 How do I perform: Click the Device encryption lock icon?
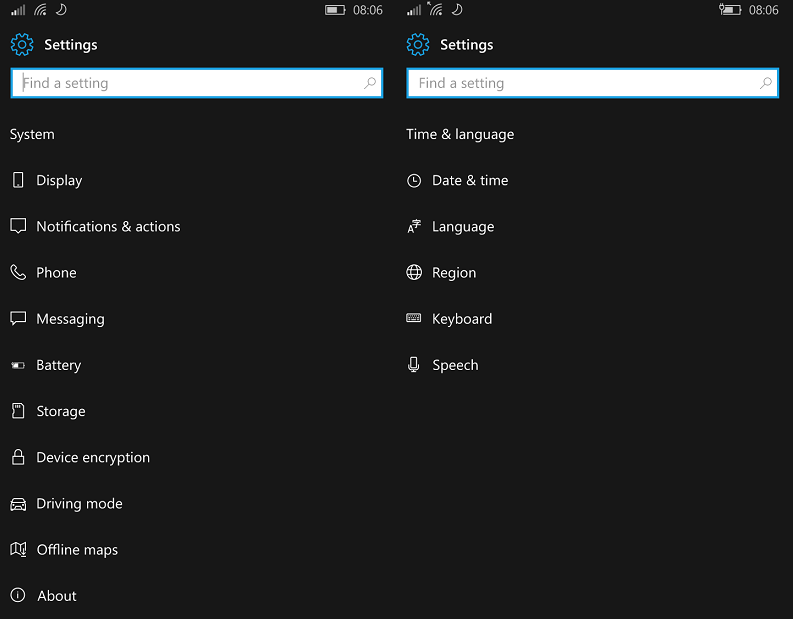18,457
